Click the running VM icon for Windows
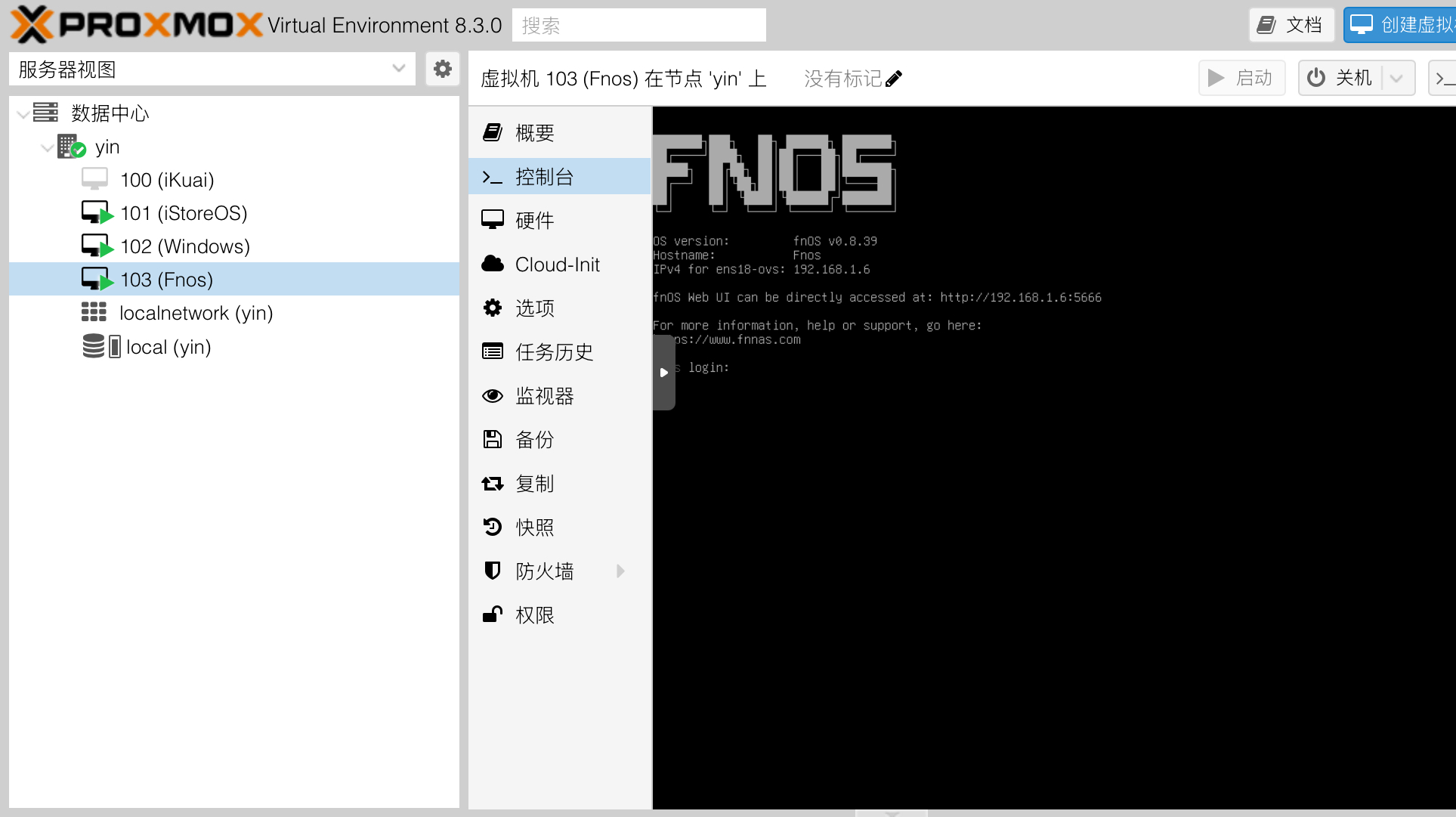The image size is (1456, 817). pyautogui.click(x=97, y=246)
